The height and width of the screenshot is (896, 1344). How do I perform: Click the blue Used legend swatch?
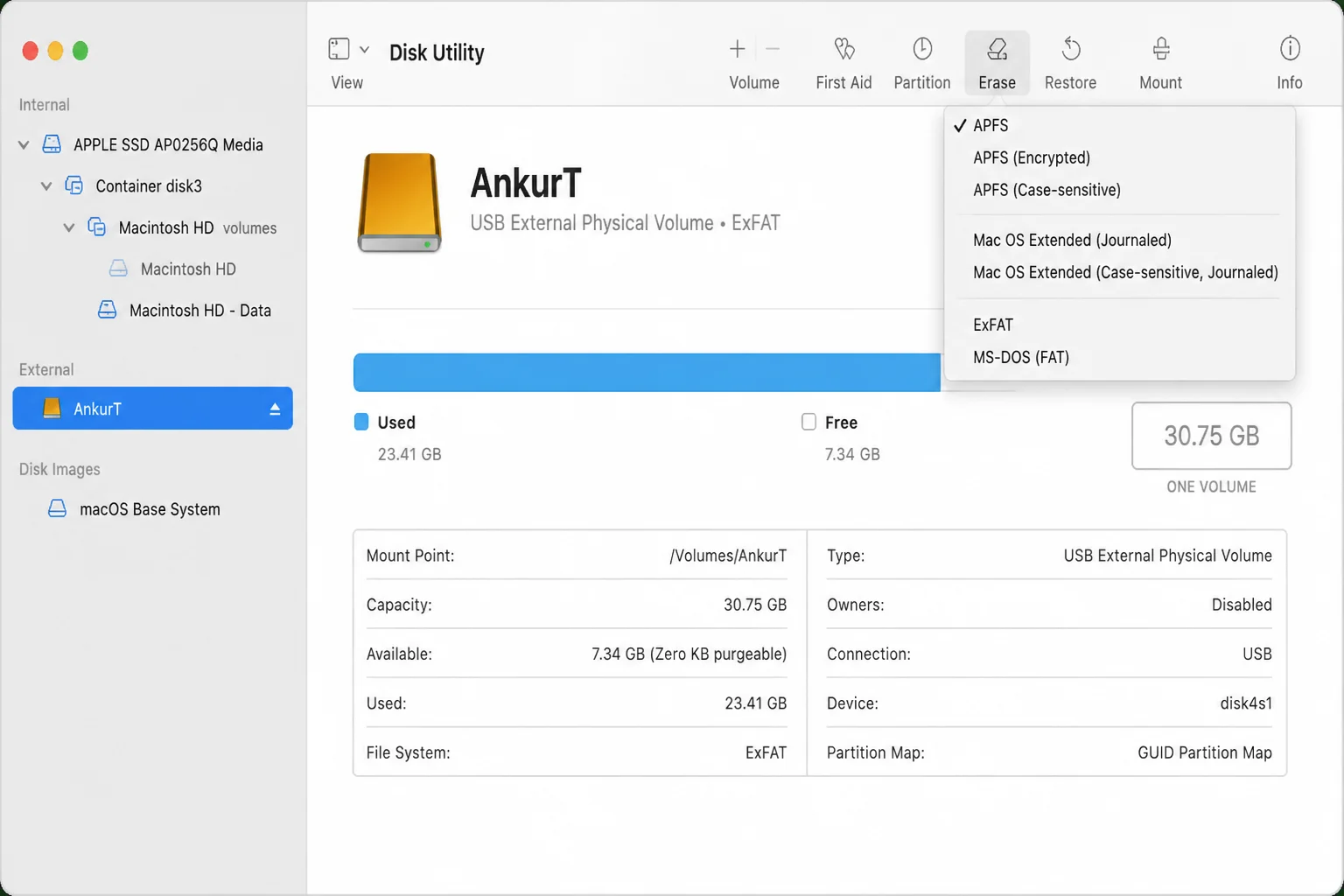tap(361, 422)
